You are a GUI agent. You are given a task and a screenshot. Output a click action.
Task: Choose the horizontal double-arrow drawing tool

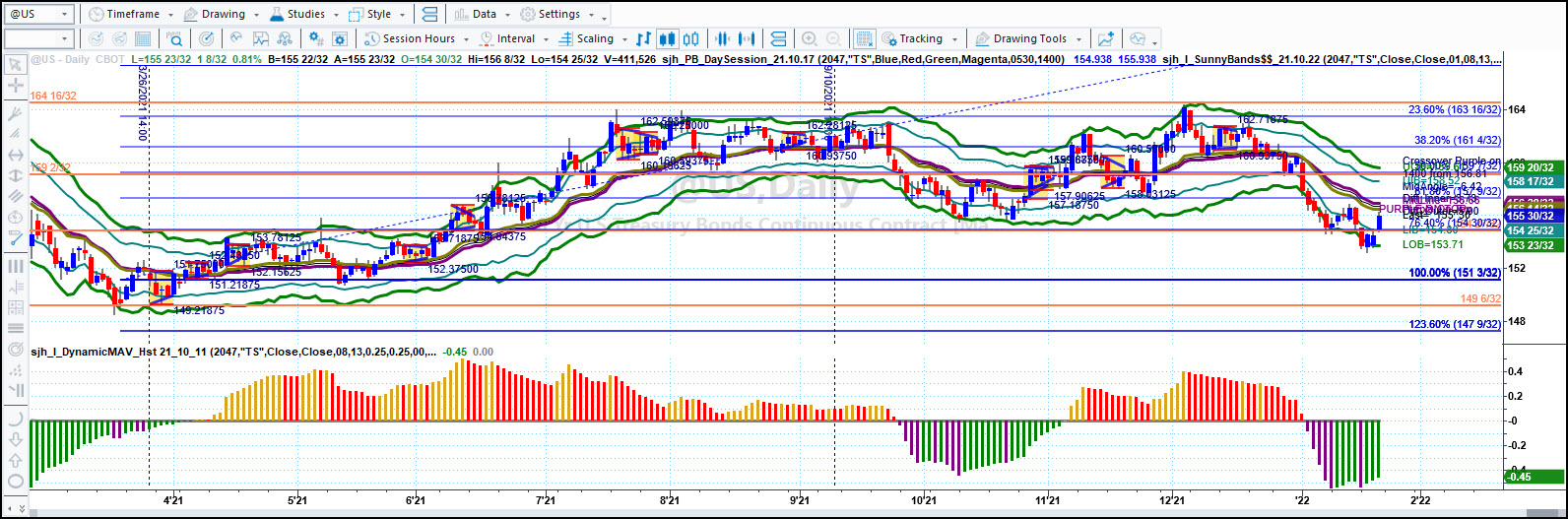pyautogui.click(x=15, y=156)
